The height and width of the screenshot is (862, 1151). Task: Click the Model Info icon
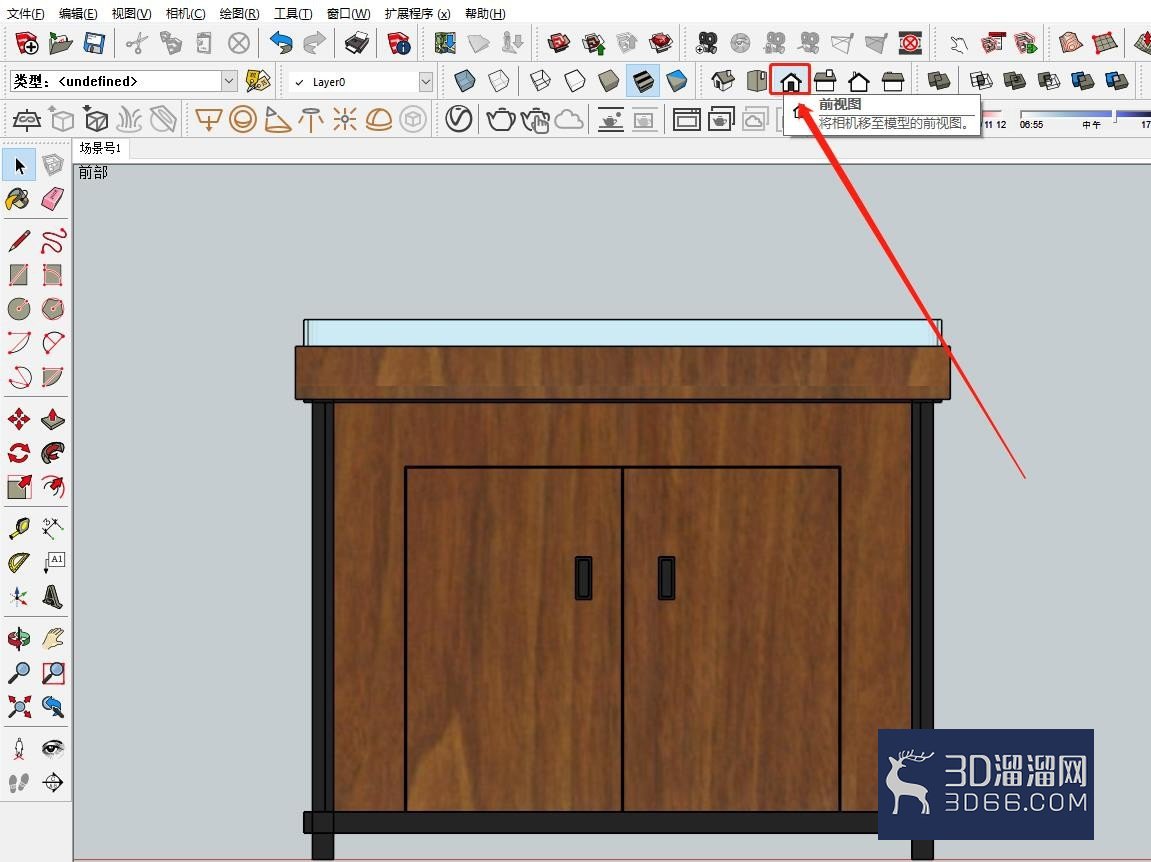(399, 43)
